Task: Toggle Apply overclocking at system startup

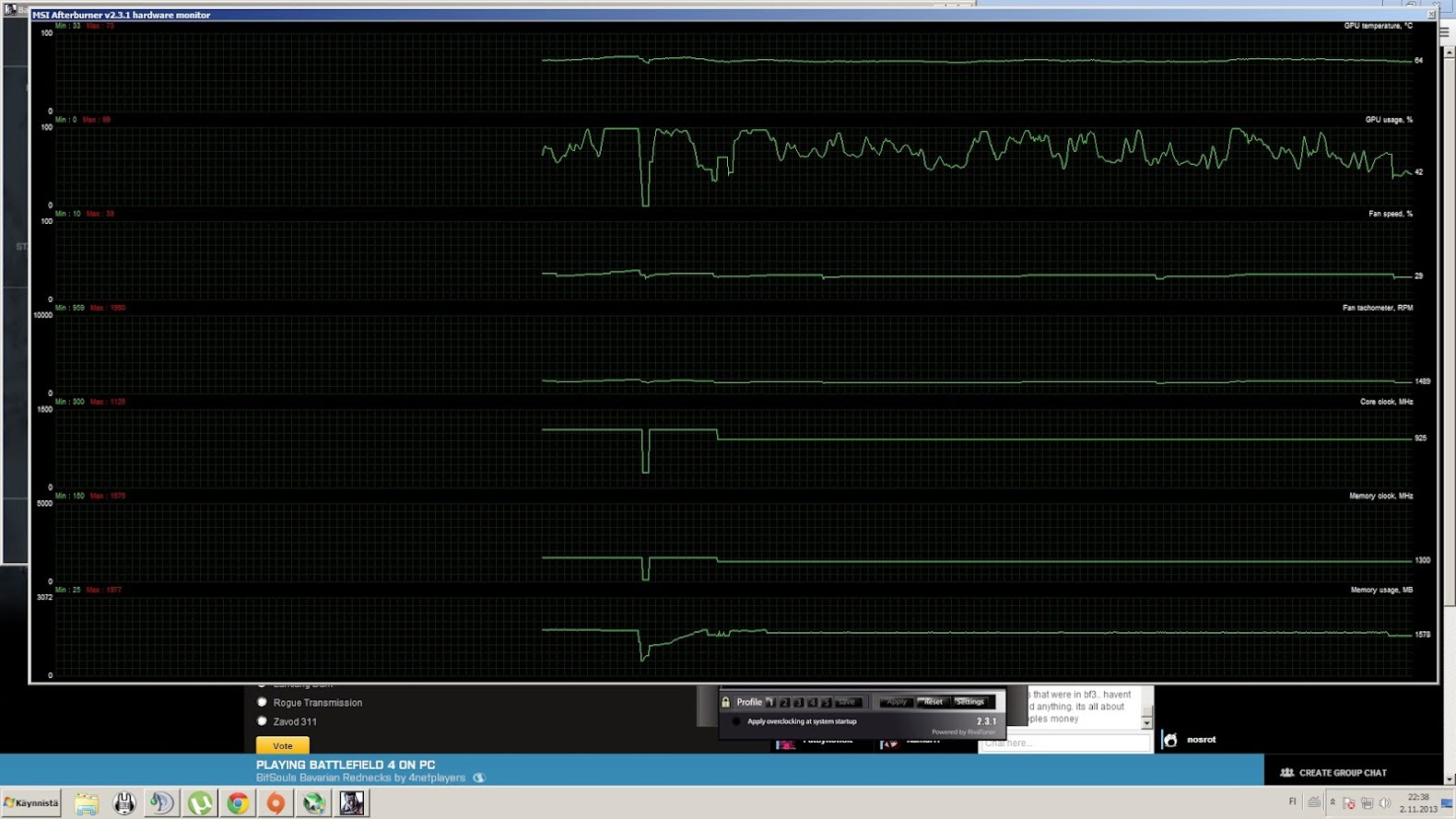Action: click(736, 721)
